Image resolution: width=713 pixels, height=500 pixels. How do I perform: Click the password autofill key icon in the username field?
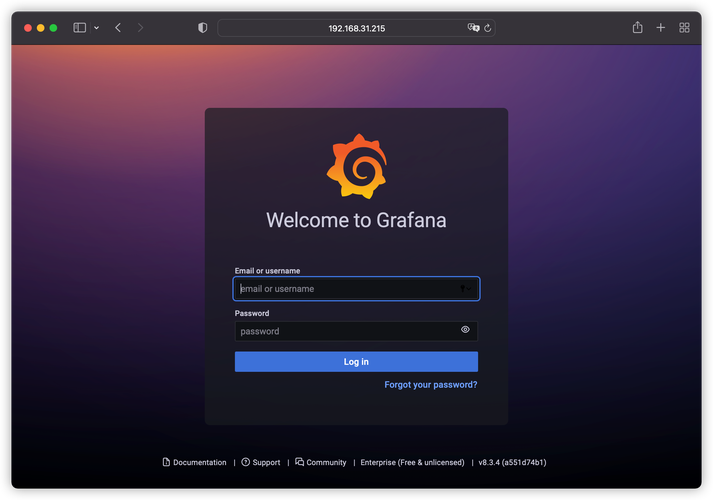464,289
